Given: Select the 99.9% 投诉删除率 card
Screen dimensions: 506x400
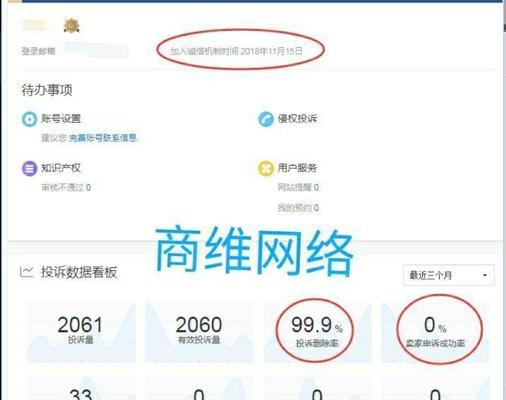Looking at the screenshot, I should point(317,332).
